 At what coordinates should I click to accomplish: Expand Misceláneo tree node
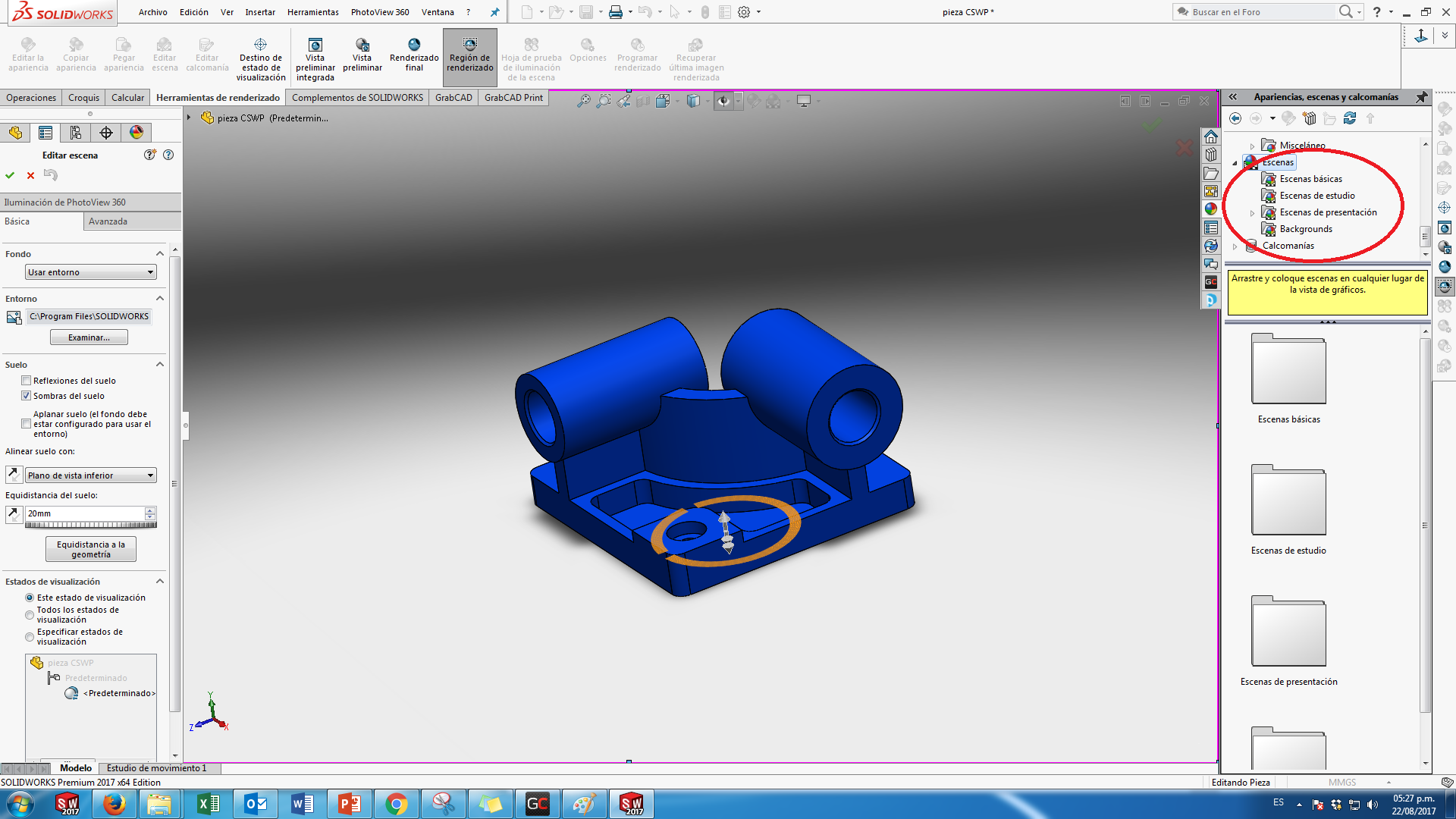[1252, 146]
